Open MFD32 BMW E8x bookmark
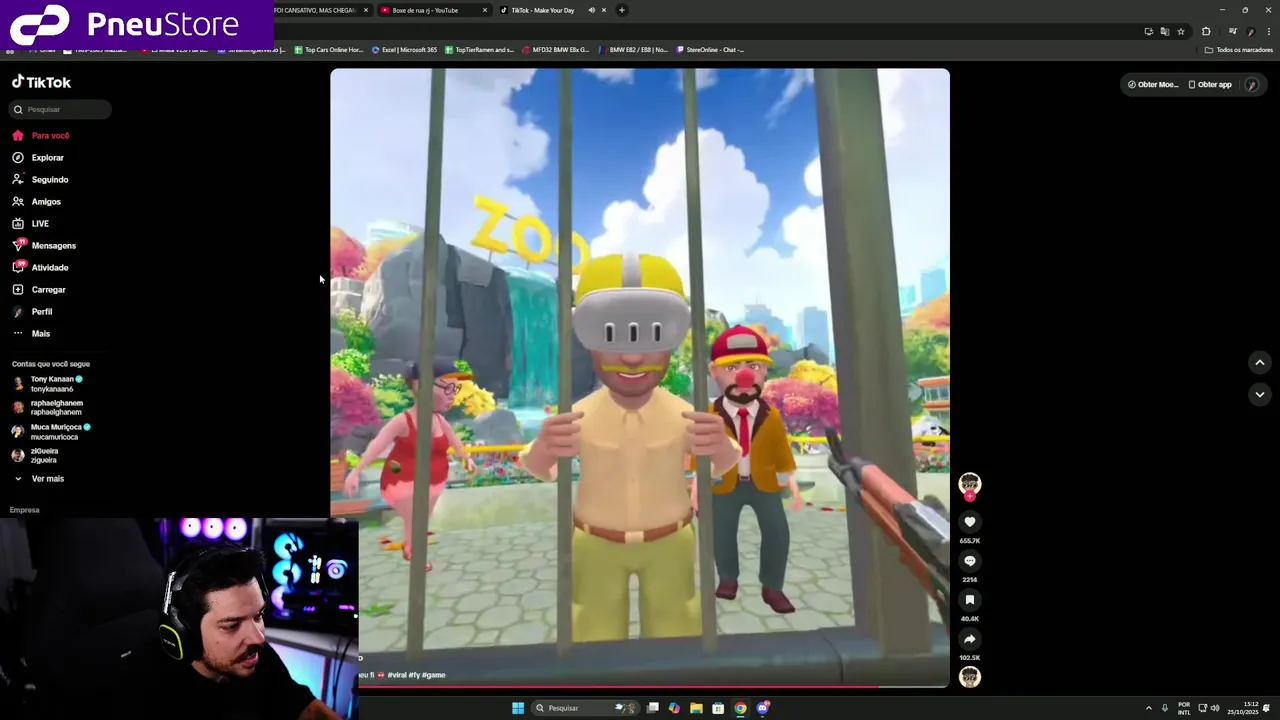This screenshot has height=720, width=1280. tap(555, 49)
